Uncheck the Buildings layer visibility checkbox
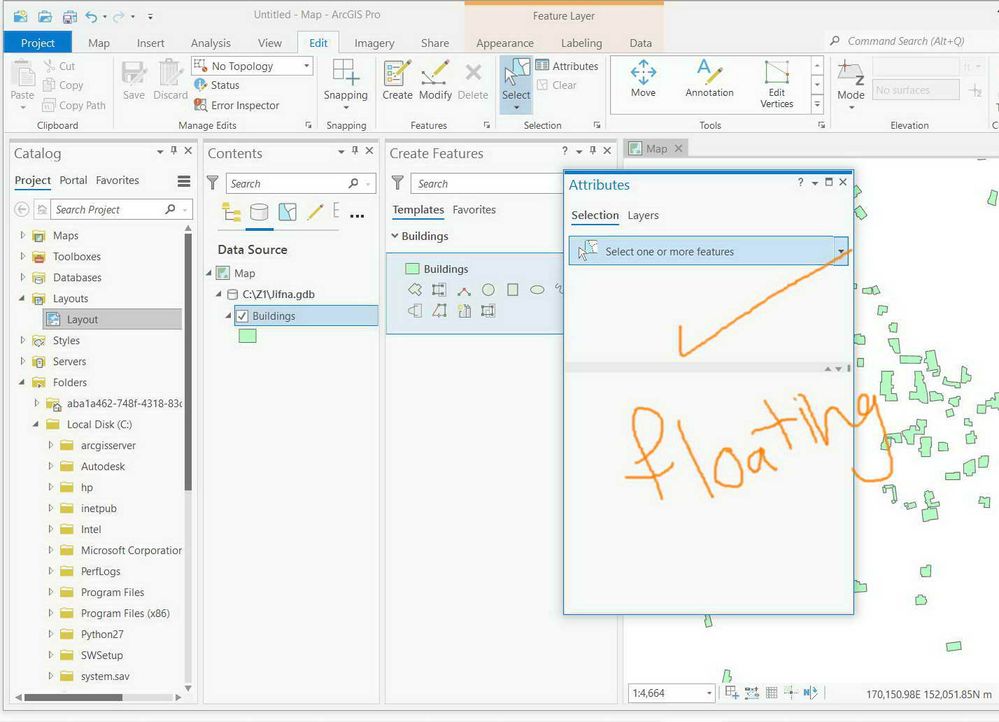This screenshot has height=722, width=999. 242,316
